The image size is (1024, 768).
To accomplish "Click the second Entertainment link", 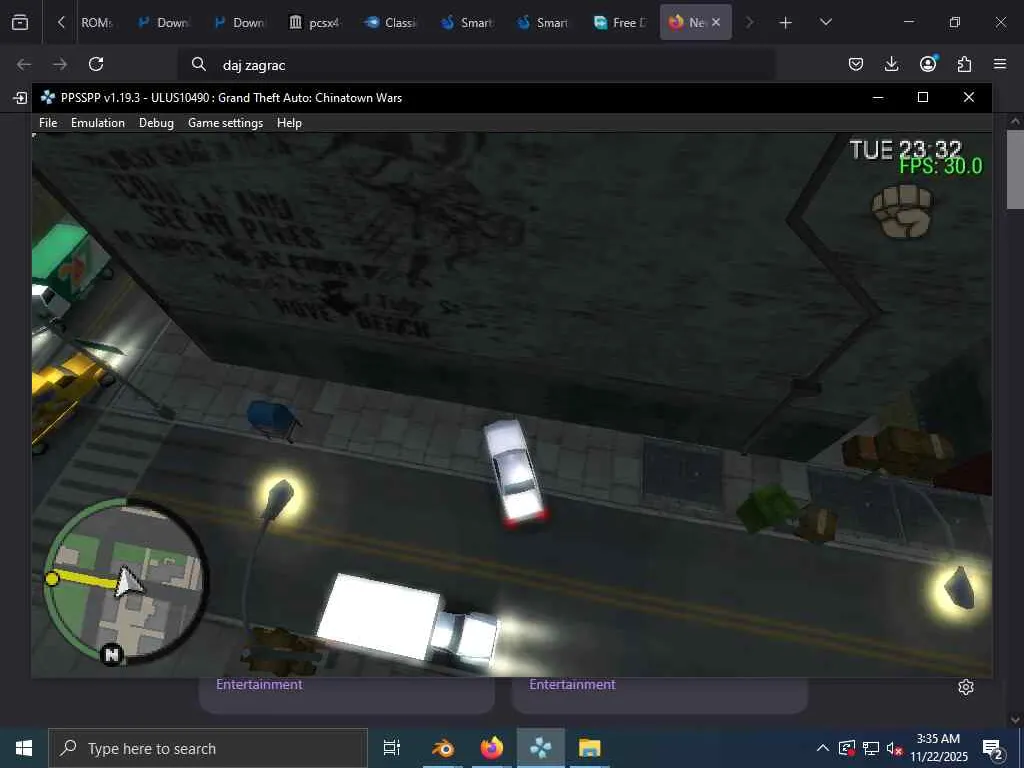I will pyautogui.click(x=572, y=684).
